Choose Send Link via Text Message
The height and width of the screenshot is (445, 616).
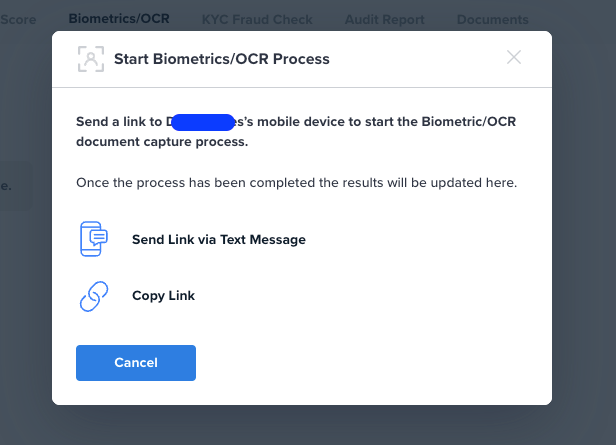click(x=218, y=240)
